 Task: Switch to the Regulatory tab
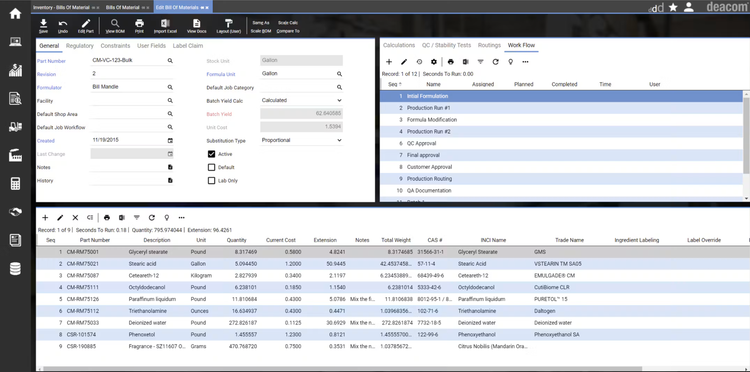[x=80, y=46]
